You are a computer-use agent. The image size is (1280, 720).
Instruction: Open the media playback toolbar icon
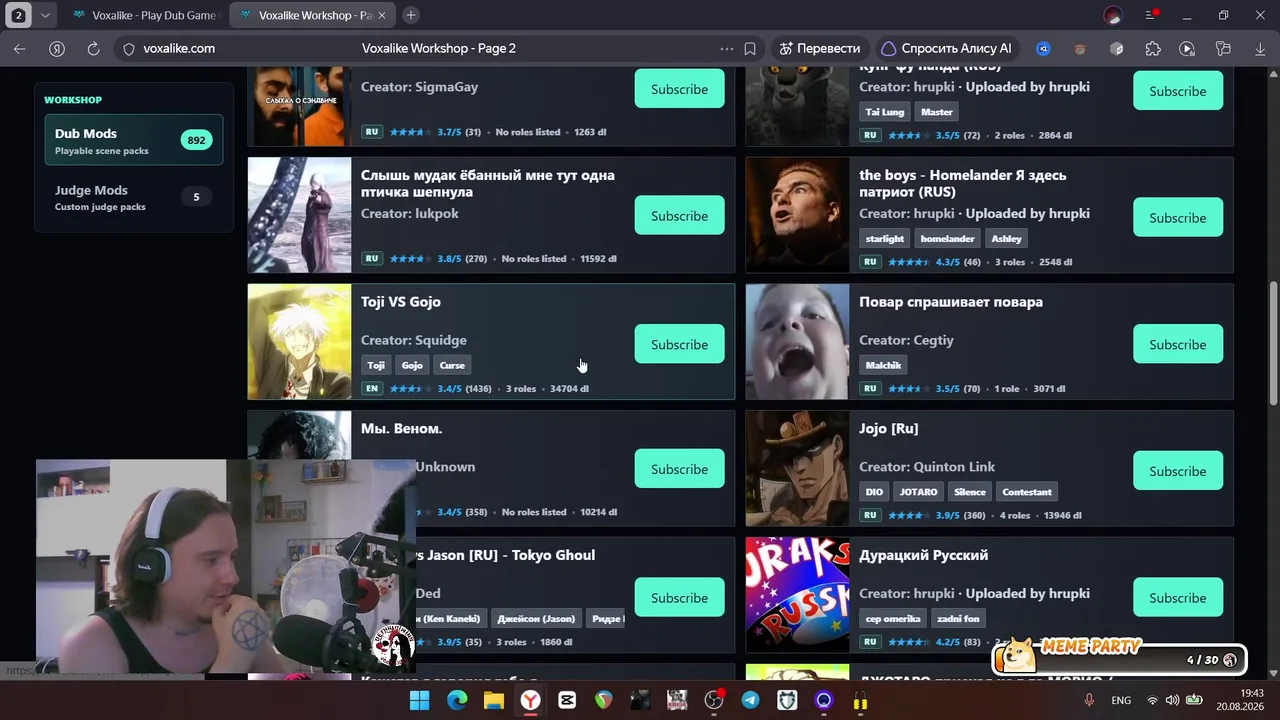(x=1187, y=48)
